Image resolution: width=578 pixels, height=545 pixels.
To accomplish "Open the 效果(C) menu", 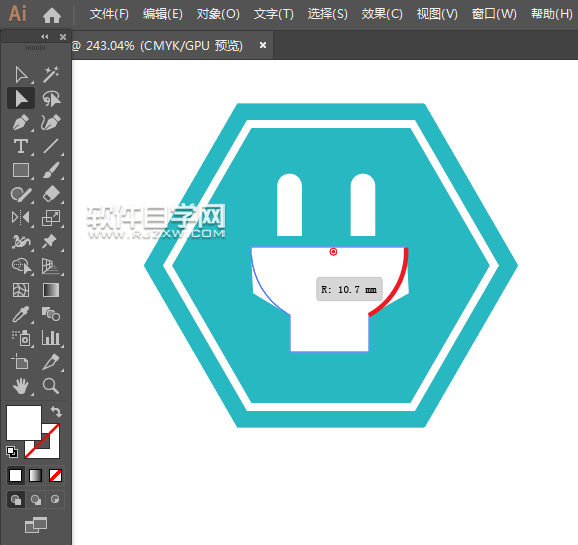I will point(382,14).
